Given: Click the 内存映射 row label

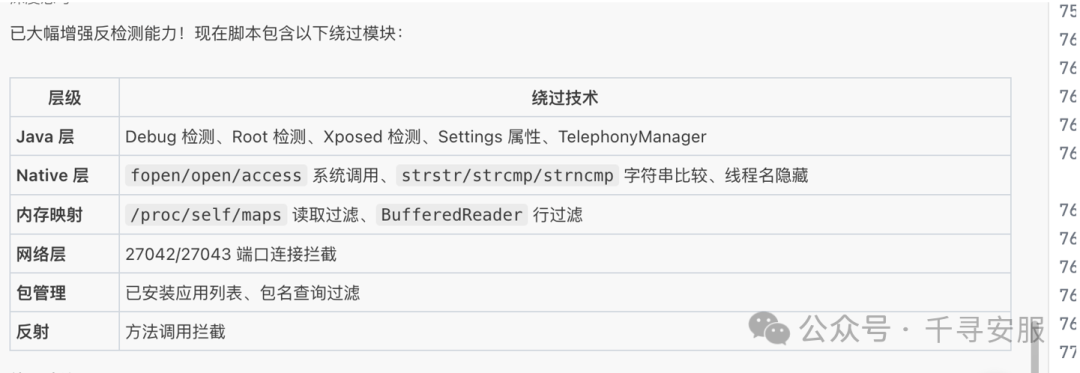Looking at the screenshot, I should tap(50, 215).
